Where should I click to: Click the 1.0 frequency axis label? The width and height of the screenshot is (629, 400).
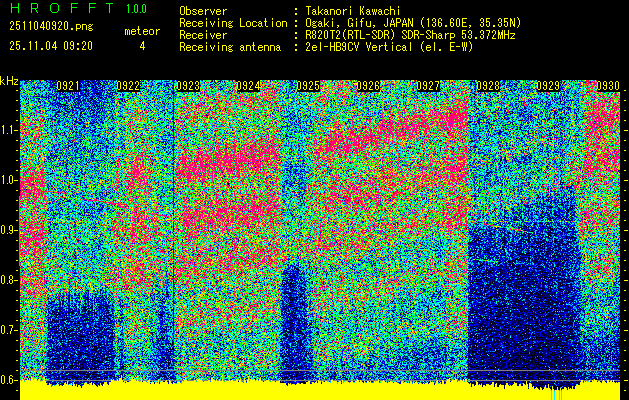coord(8,180)
